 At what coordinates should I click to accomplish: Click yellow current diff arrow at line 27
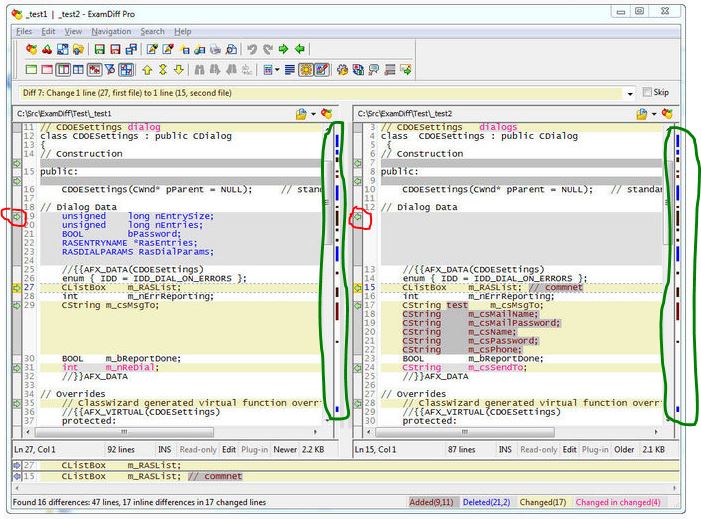[x=17, y=287]
